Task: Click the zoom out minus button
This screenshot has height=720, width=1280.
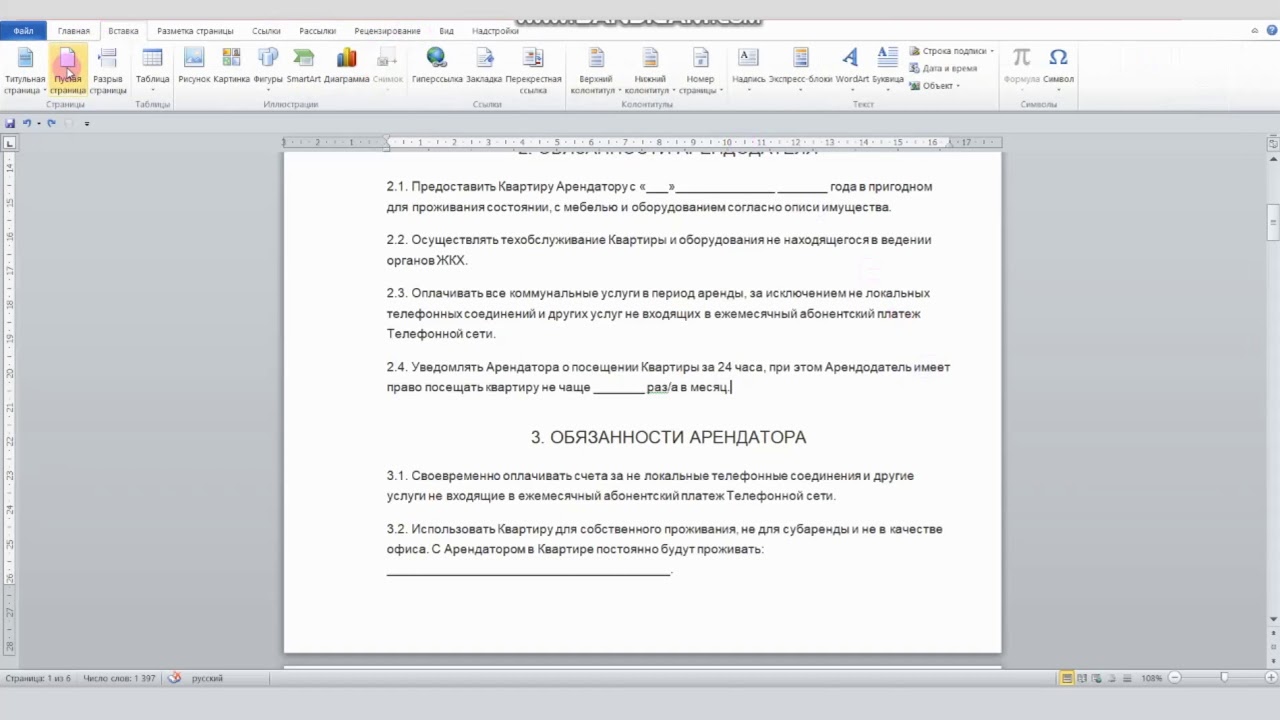Action: point(1175,678)
